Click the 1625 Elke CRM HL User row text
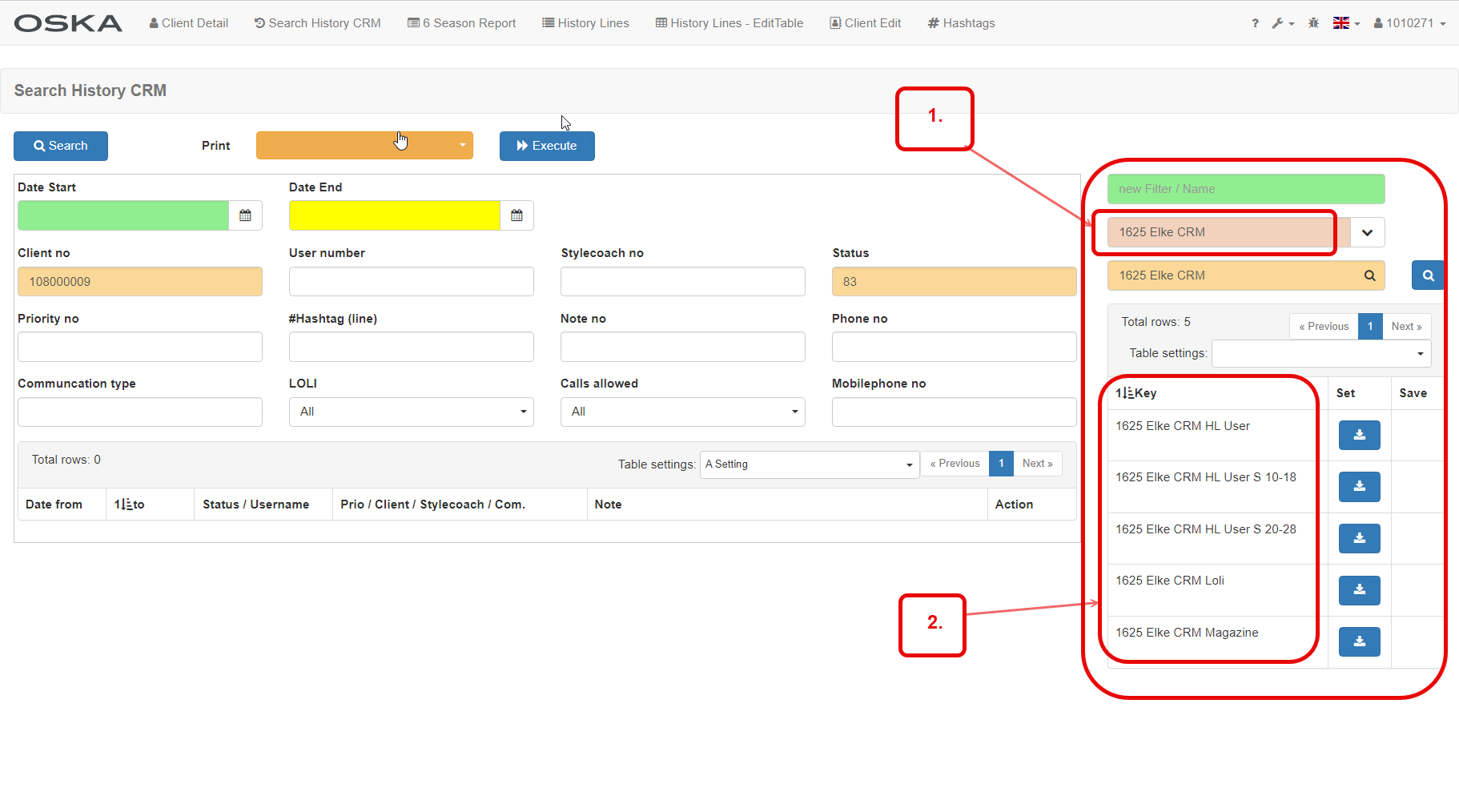The image size is (1459, 812). [x=1183, y=426]
